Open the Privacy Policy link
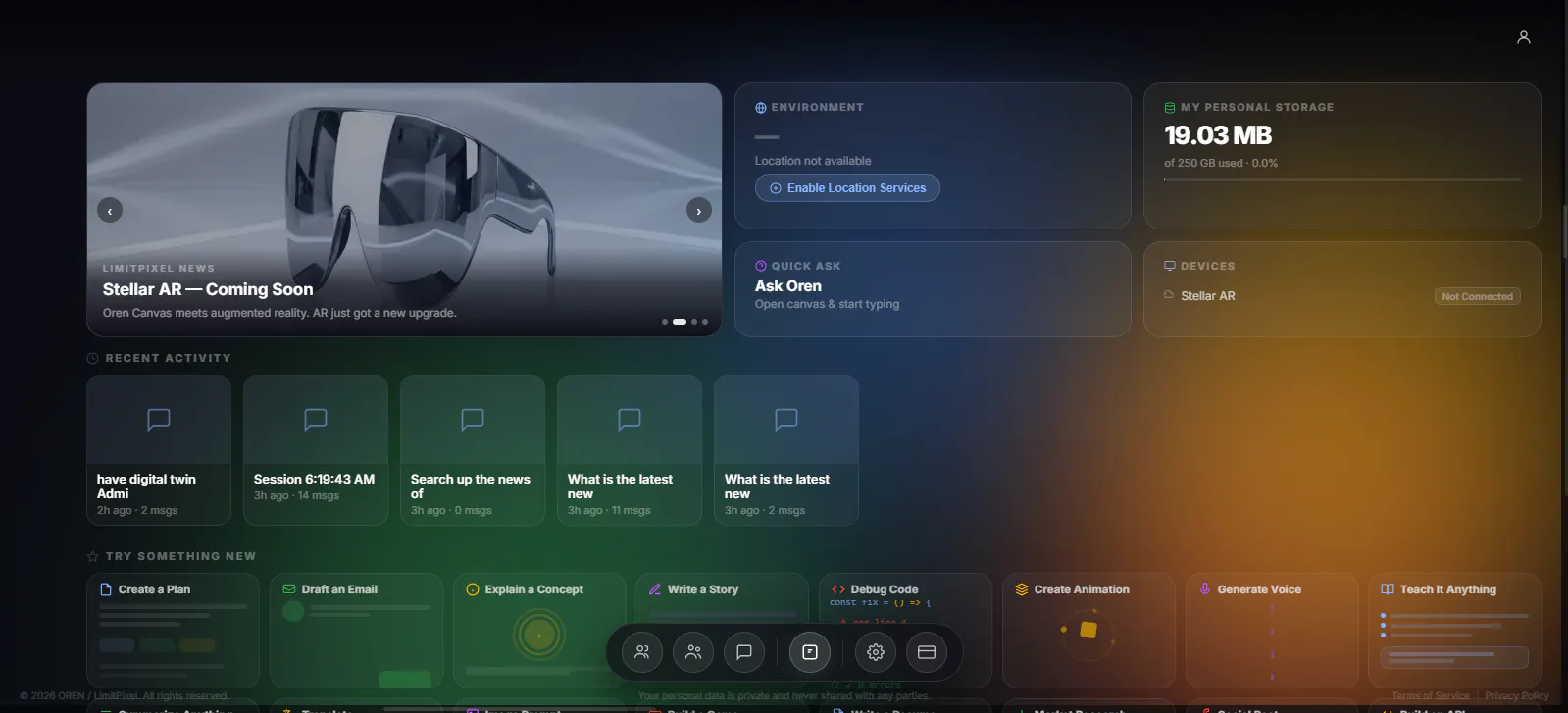This screenshot has width=1568, height=713. (x=1517, y=696)
